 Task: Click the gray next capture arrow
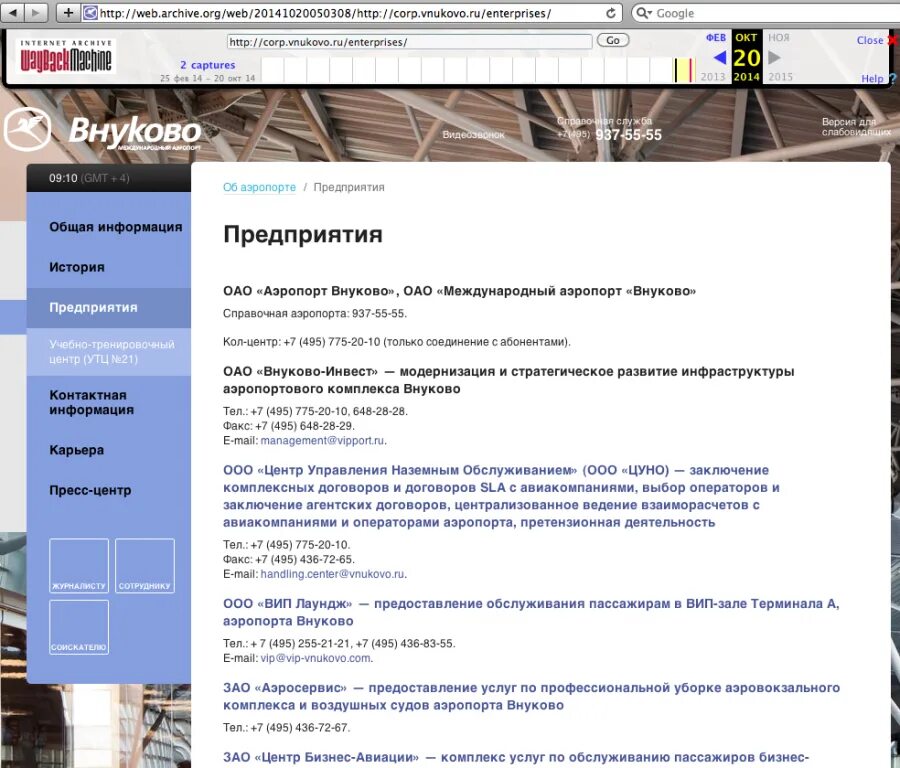click(774, 57)
